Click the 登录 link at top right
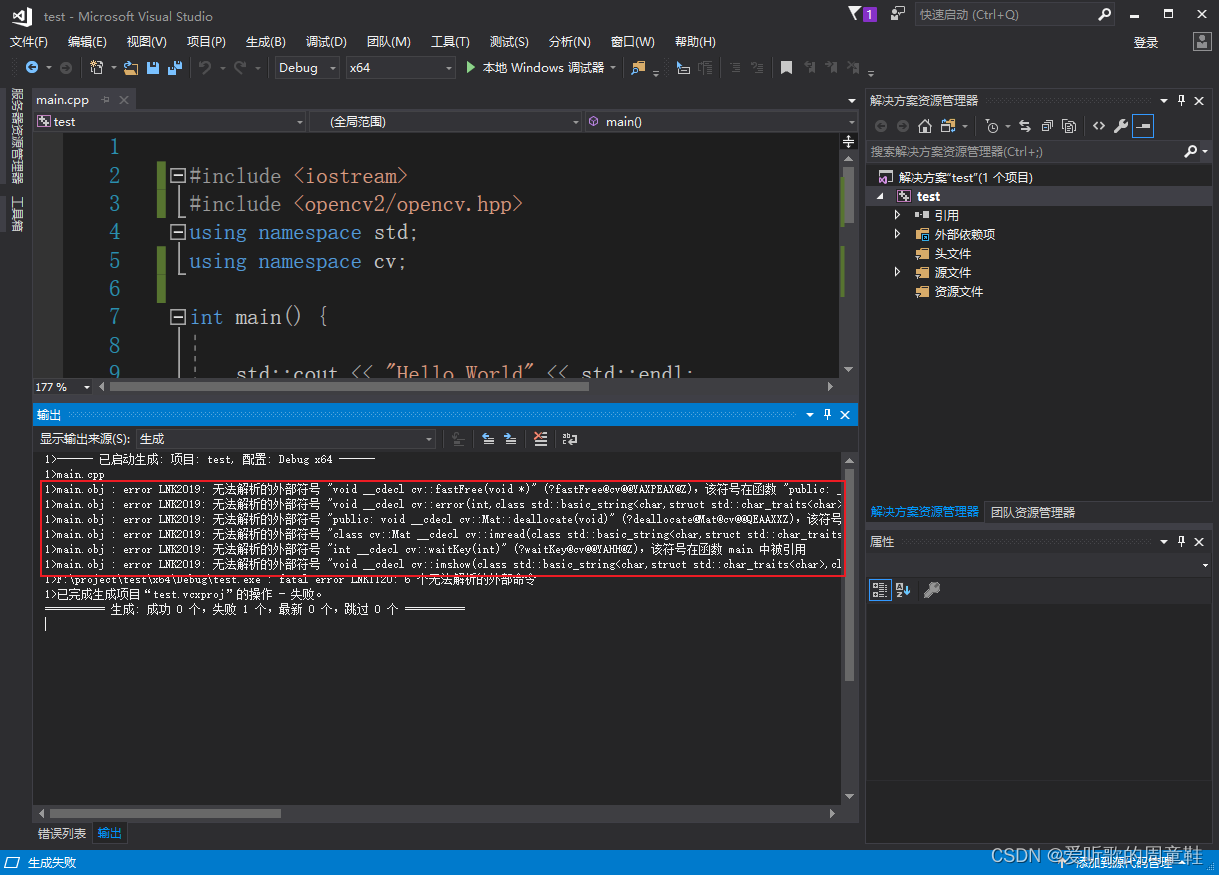Viewport: 1219px width, 875px height. (x=1146, y=44)
